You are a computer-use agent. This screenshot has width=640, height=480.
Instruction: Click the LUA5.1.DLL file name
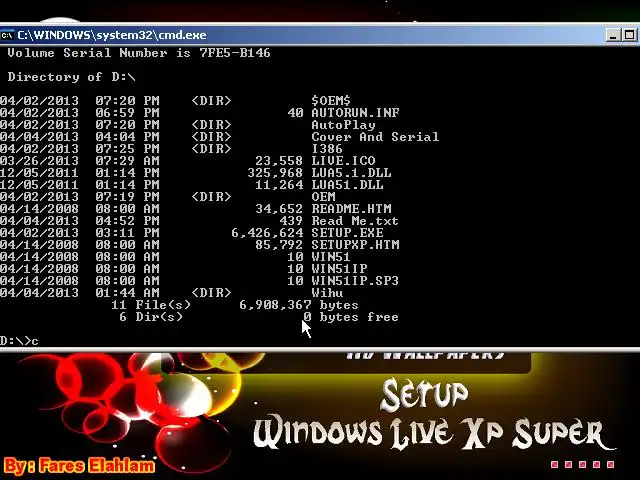point(351,173)
